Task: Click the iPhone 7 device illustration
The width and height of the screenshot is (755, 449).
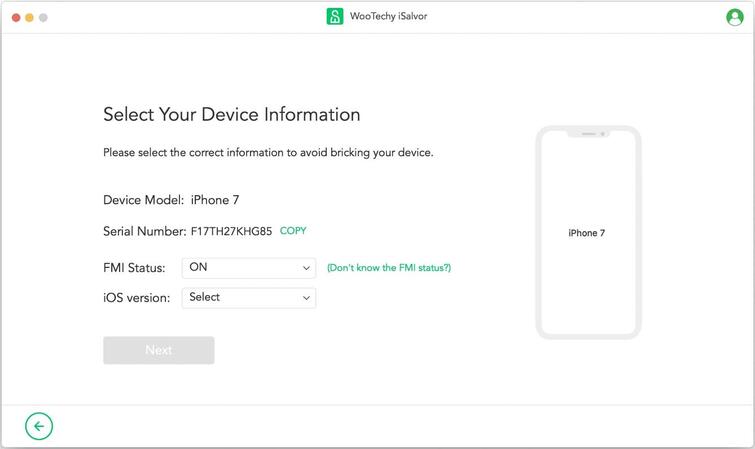Action: pyautogui.click(x=587, y=232)
